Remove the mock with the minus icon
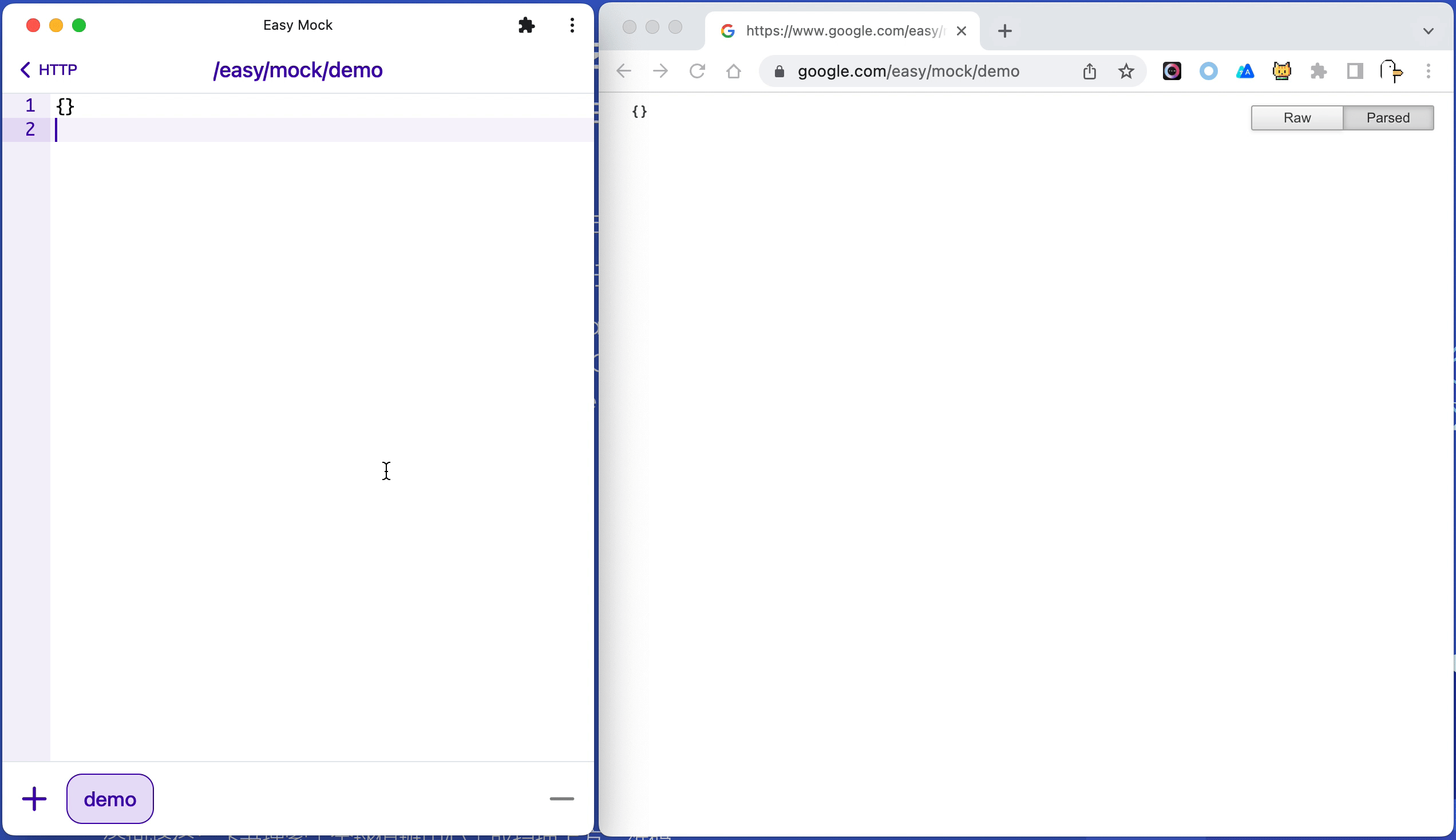This screenshot has width=1456, height=840. click(561, 798)
